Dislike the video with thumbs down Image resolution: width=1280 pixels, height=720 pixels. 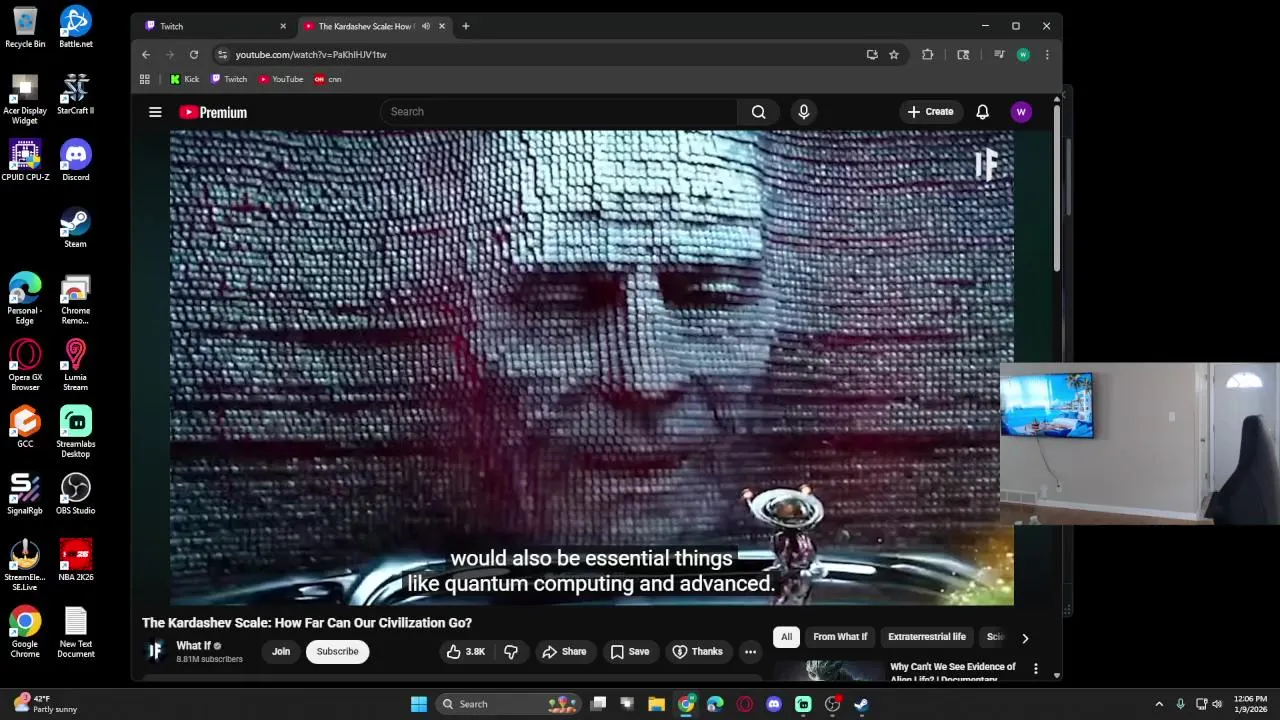[511, 651]
